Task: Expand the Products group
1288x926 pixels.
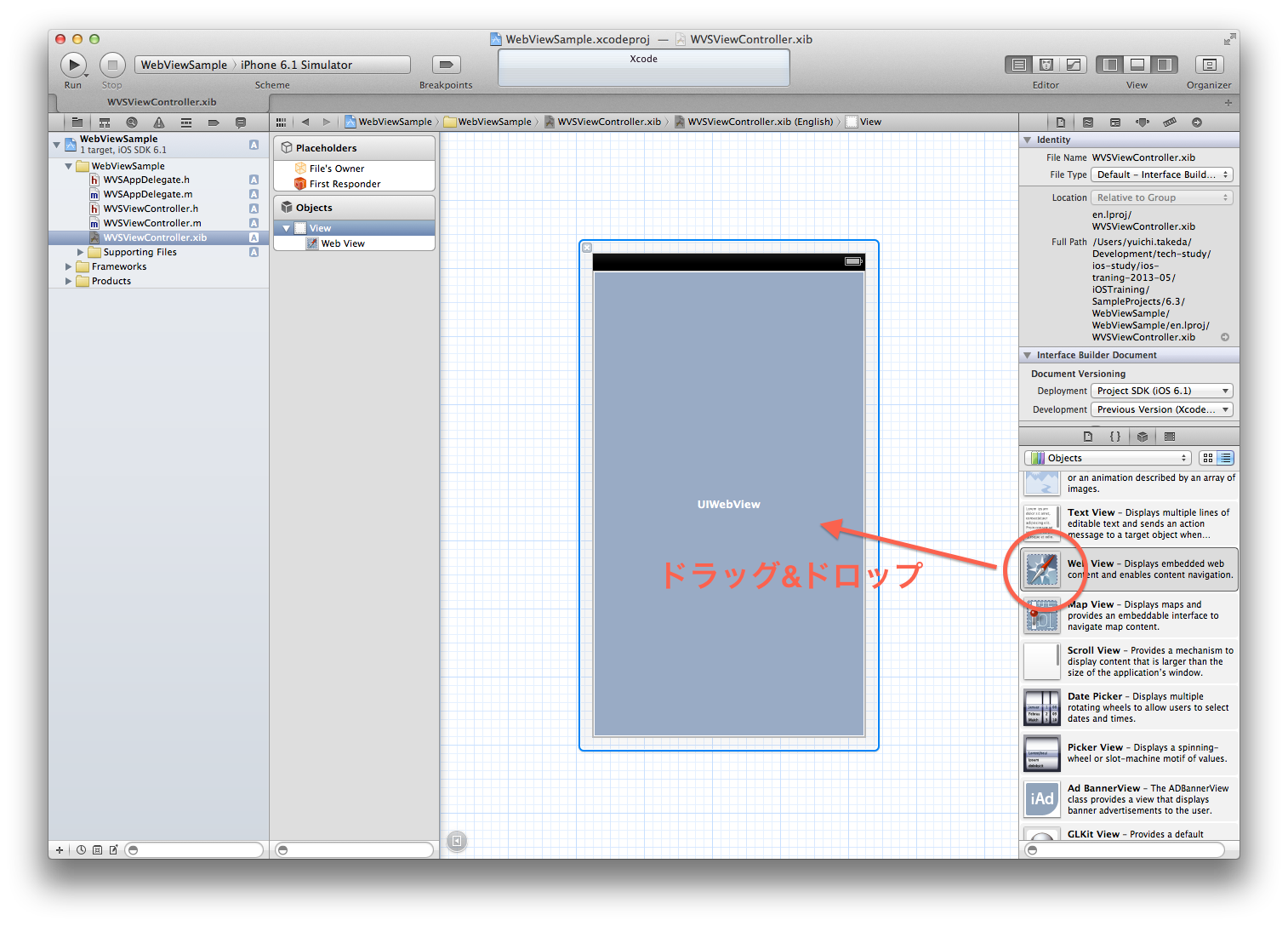Action: point(69,281)
